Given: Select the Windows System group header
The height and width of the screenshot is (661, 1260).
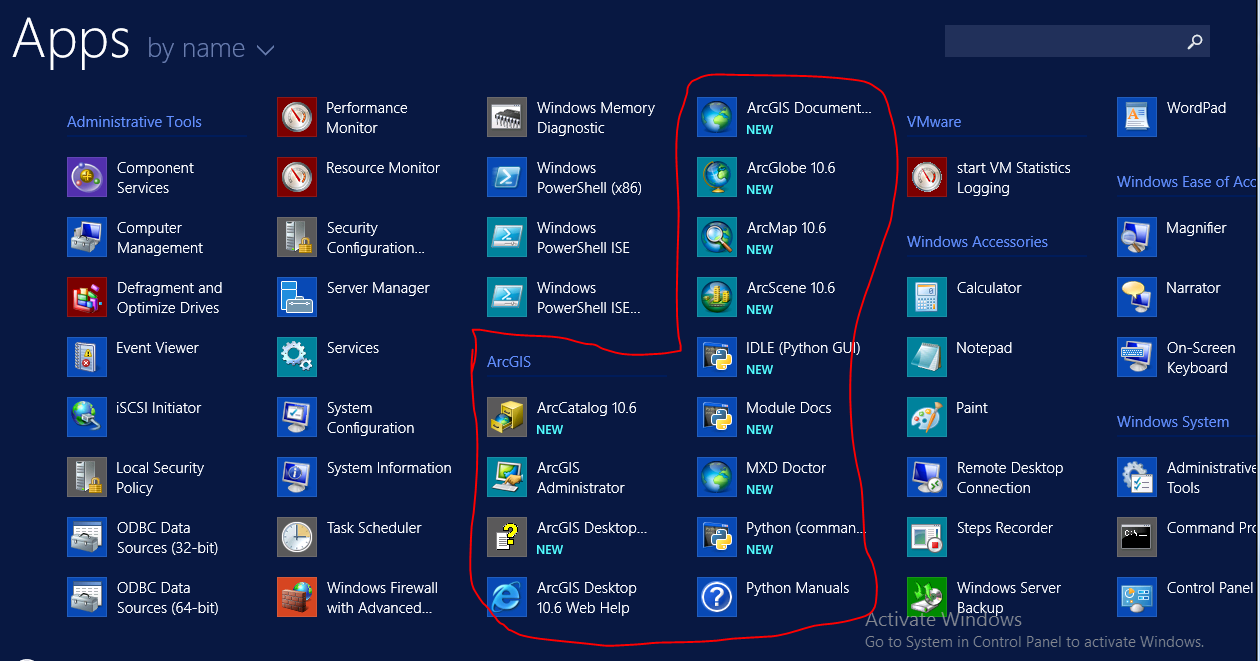Looking at the screenshot, I should 1173,422.
